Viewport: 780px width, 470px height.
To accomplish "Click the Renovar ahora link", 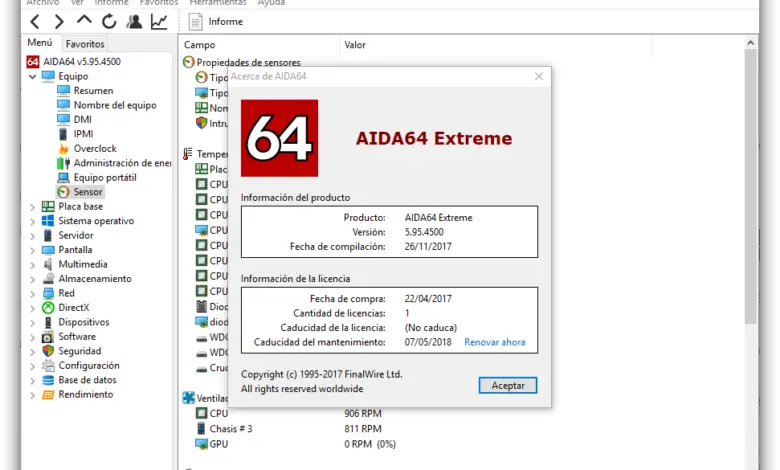I will click(x=494, y=342).
